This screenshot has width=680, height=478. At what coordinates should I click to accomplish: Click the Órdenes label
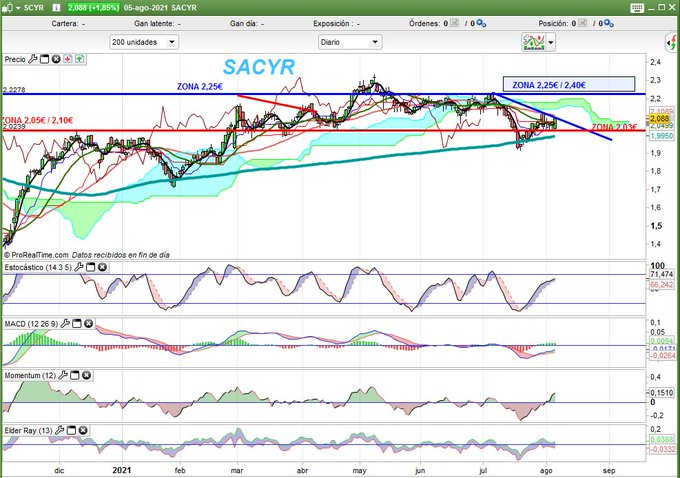425,23
